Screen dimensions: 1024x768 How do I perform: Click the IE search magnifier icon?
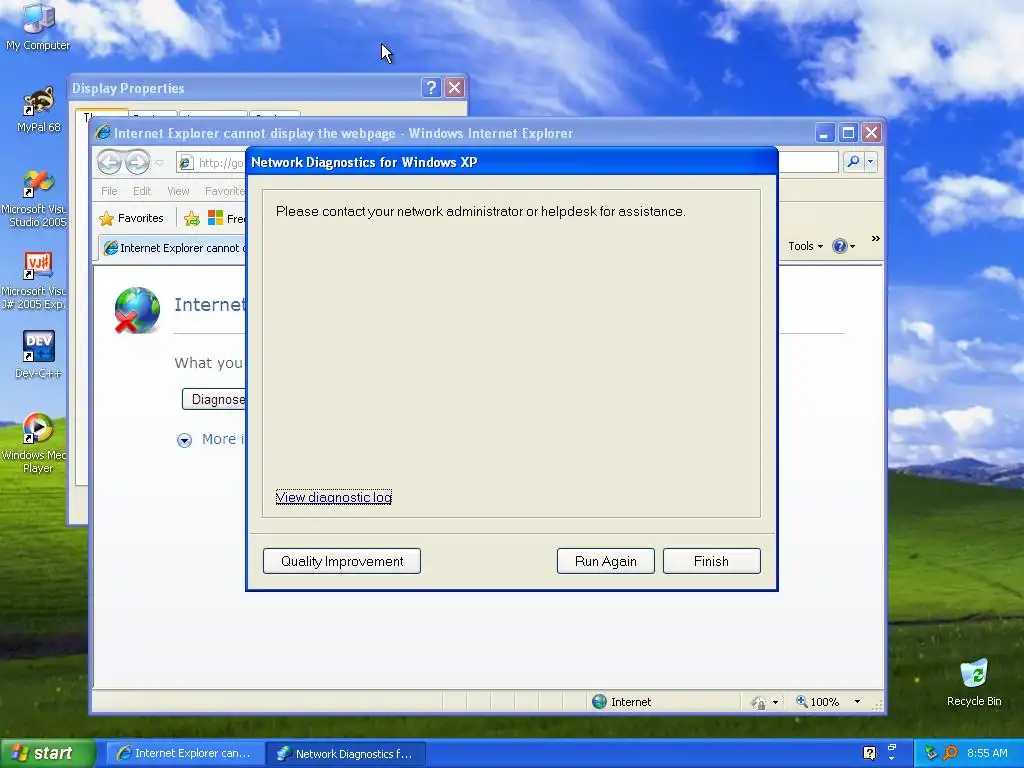coord(853,161)
